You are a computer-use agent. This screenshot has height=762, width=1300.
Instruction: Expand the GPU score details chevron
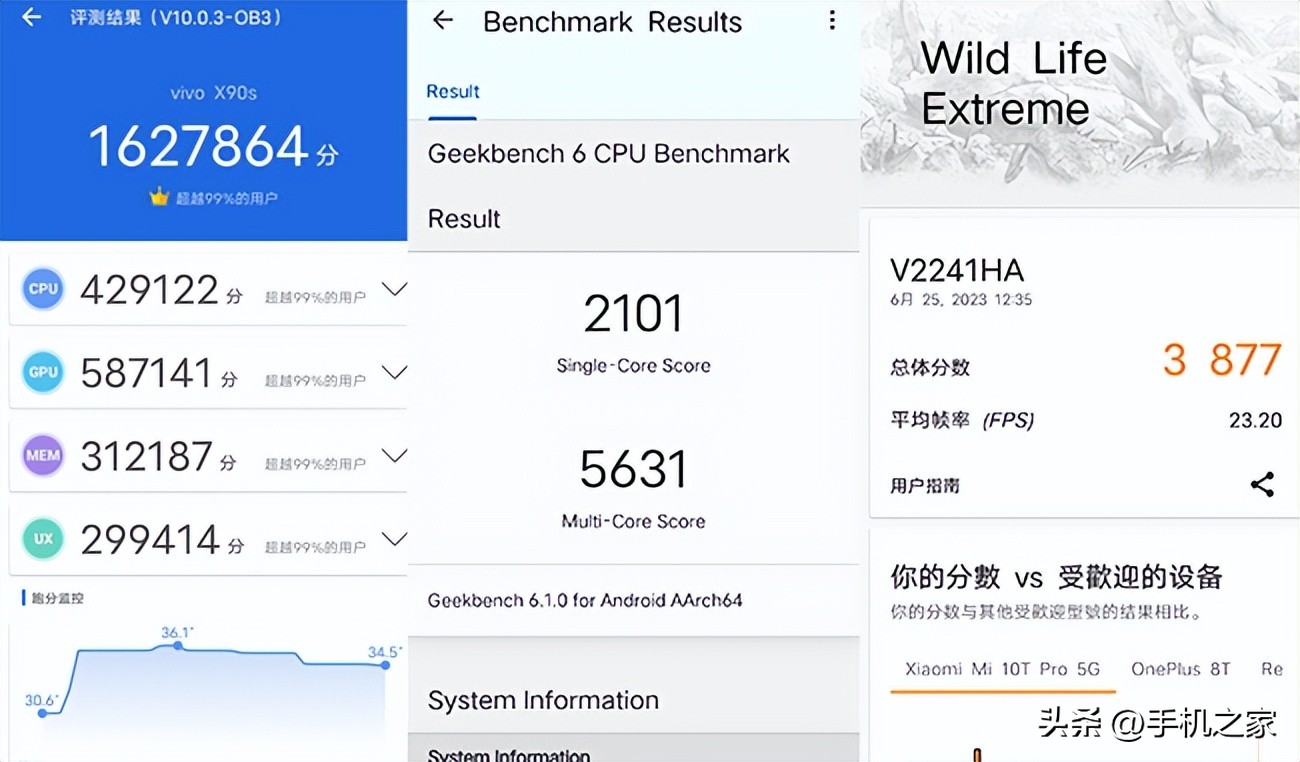(x=394, y=371)
